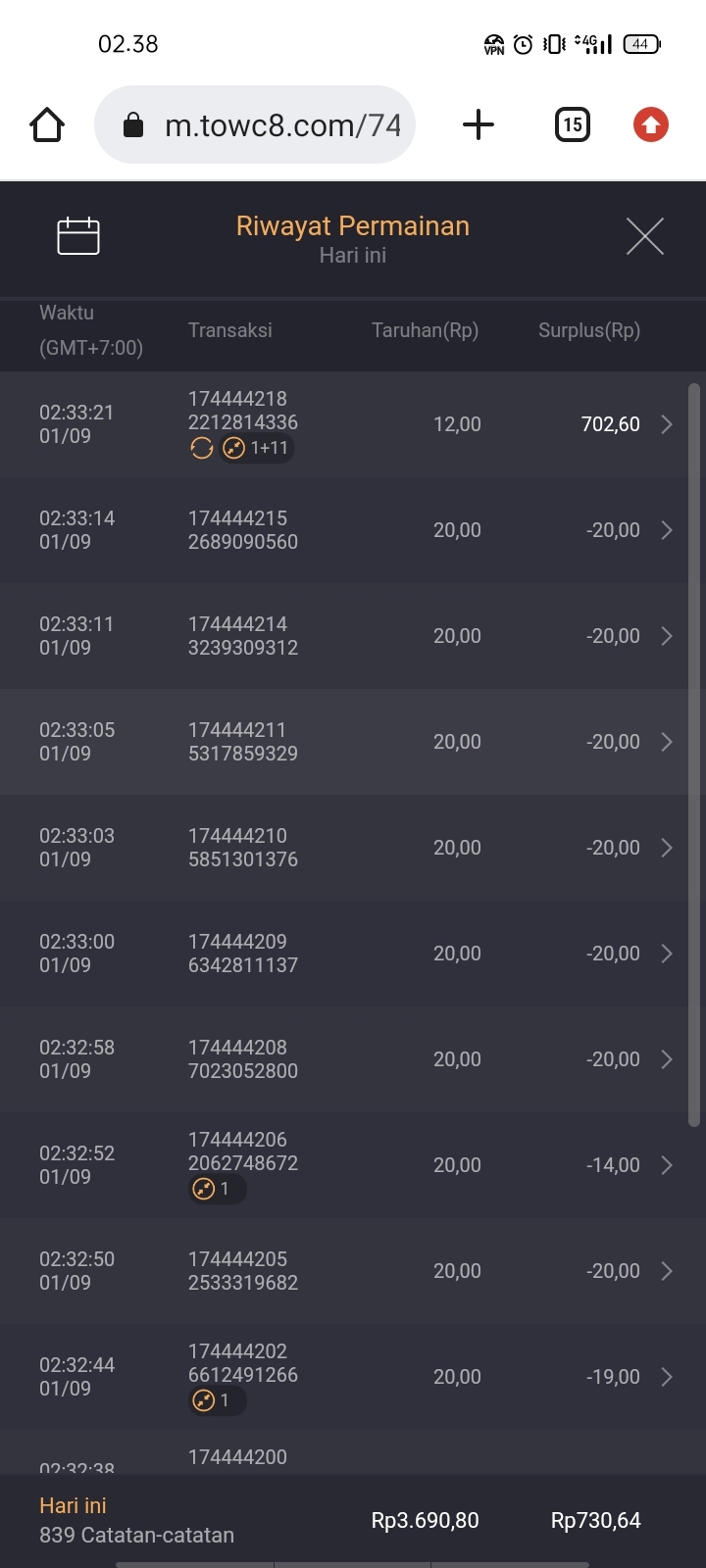Open a new browser tab
Screen dimensions: 706x1568
478,125
